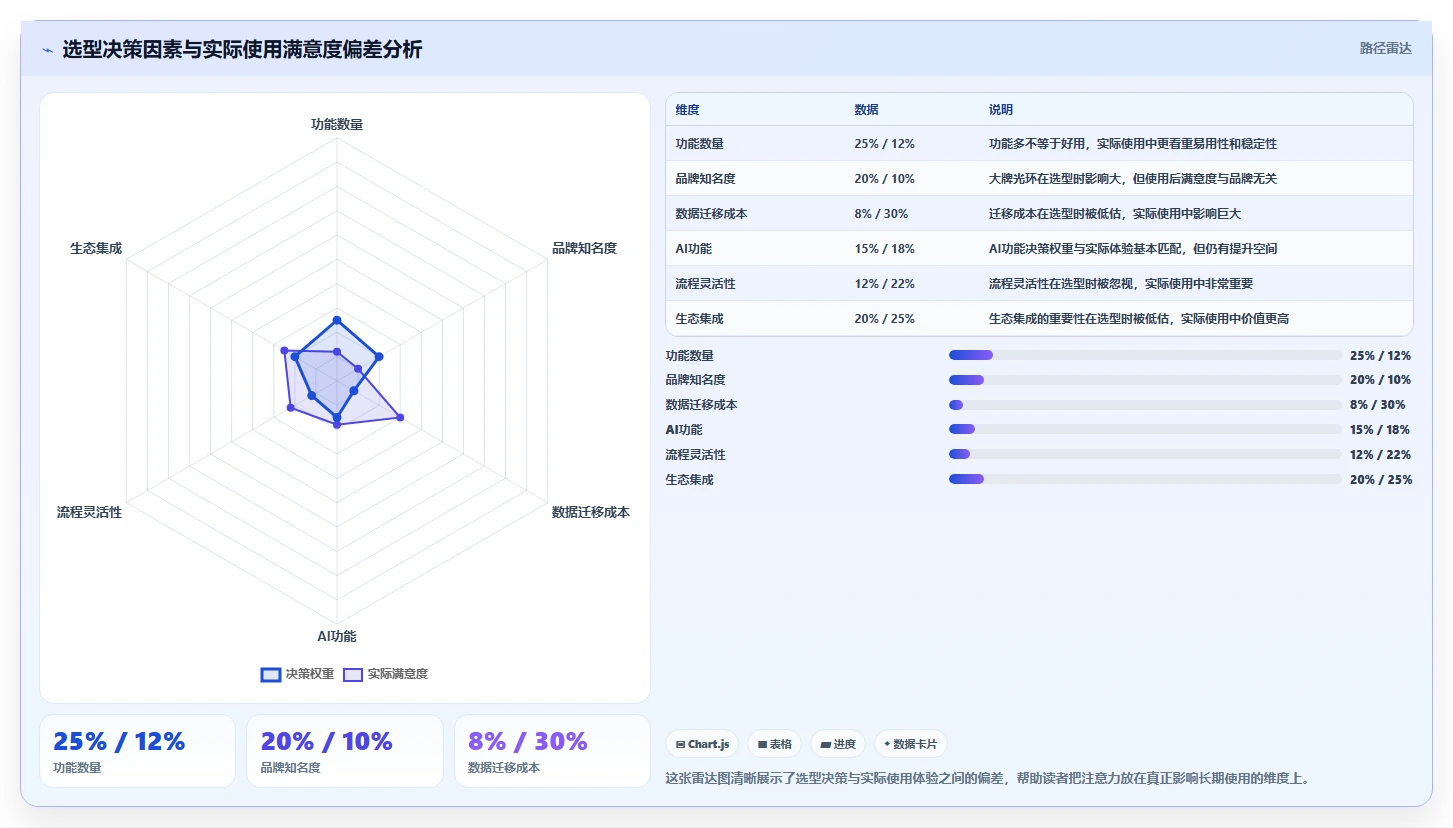Click the 15% / 18% table cell
Image resolution: width=1453 pixels, height=828 pixels.
pos(884,249)
